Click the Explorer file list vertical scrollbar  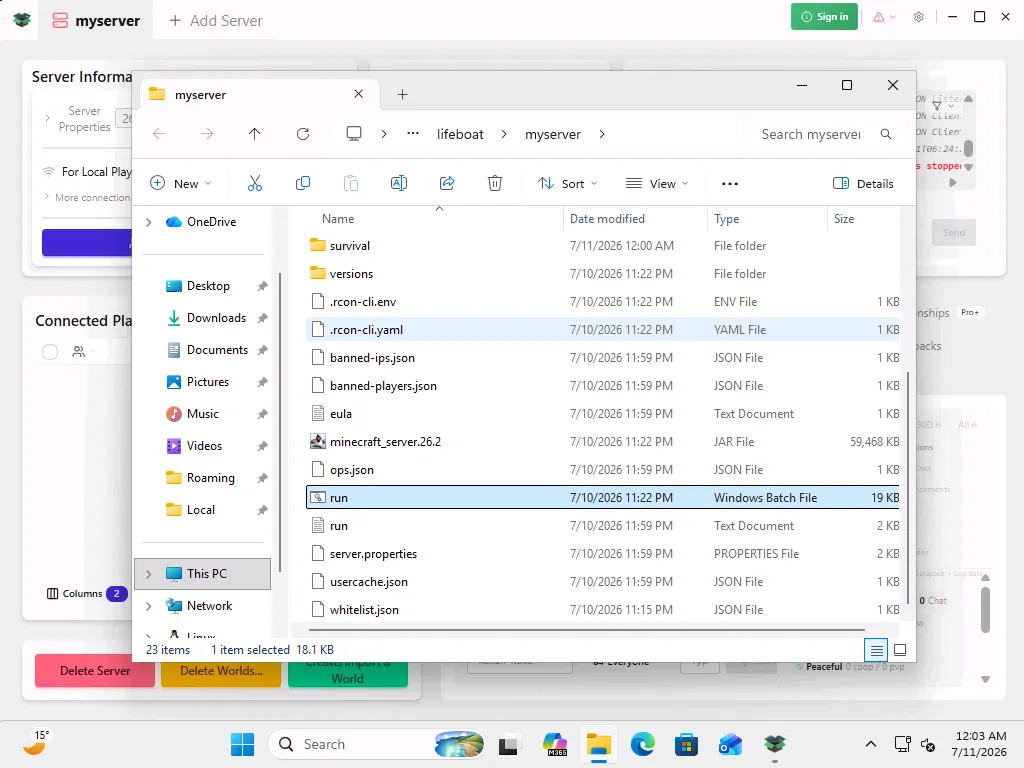tap(908, 488)
